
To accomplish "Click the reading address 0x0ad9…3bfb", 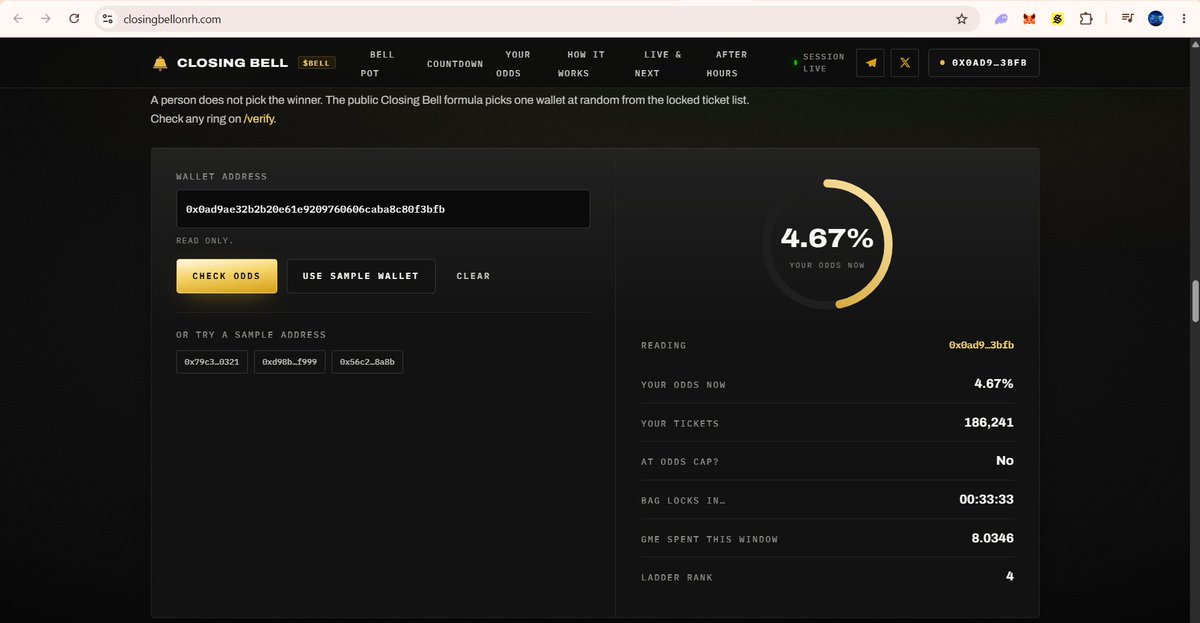I will pos(981,345).
